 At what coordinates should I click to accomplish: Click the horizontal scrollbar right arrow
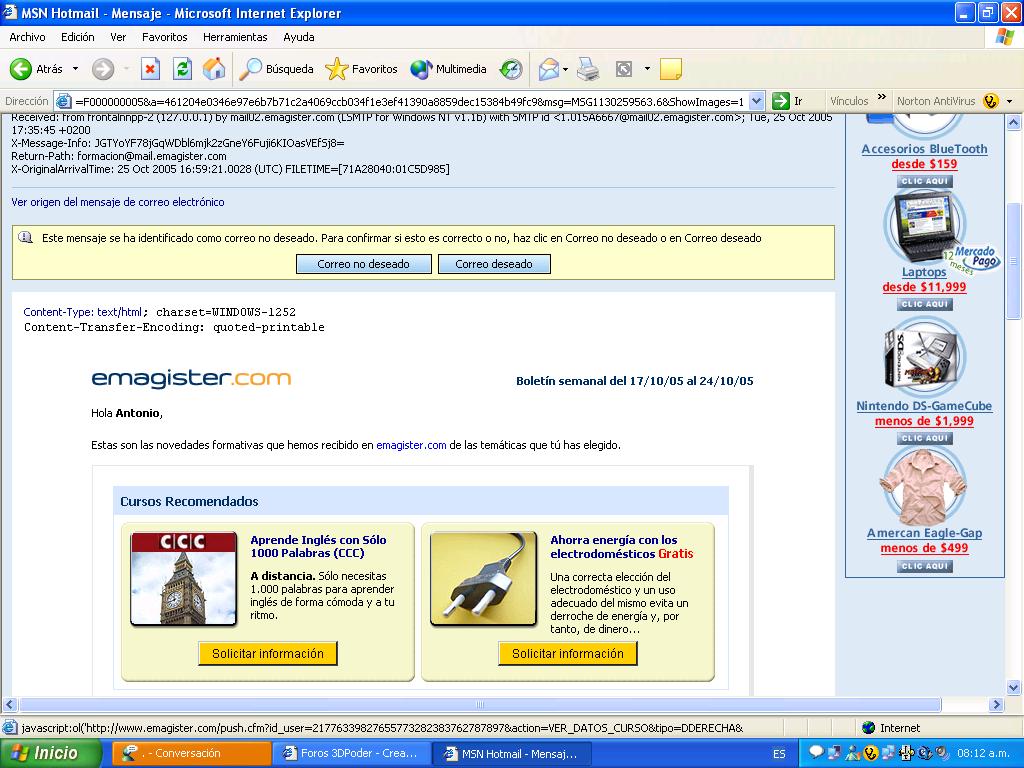(x=997, y=704)
